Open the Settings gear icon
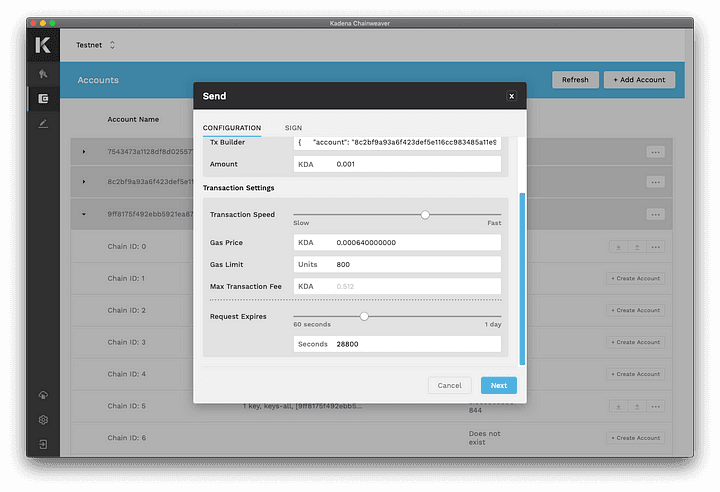 (x=43, y=419)
